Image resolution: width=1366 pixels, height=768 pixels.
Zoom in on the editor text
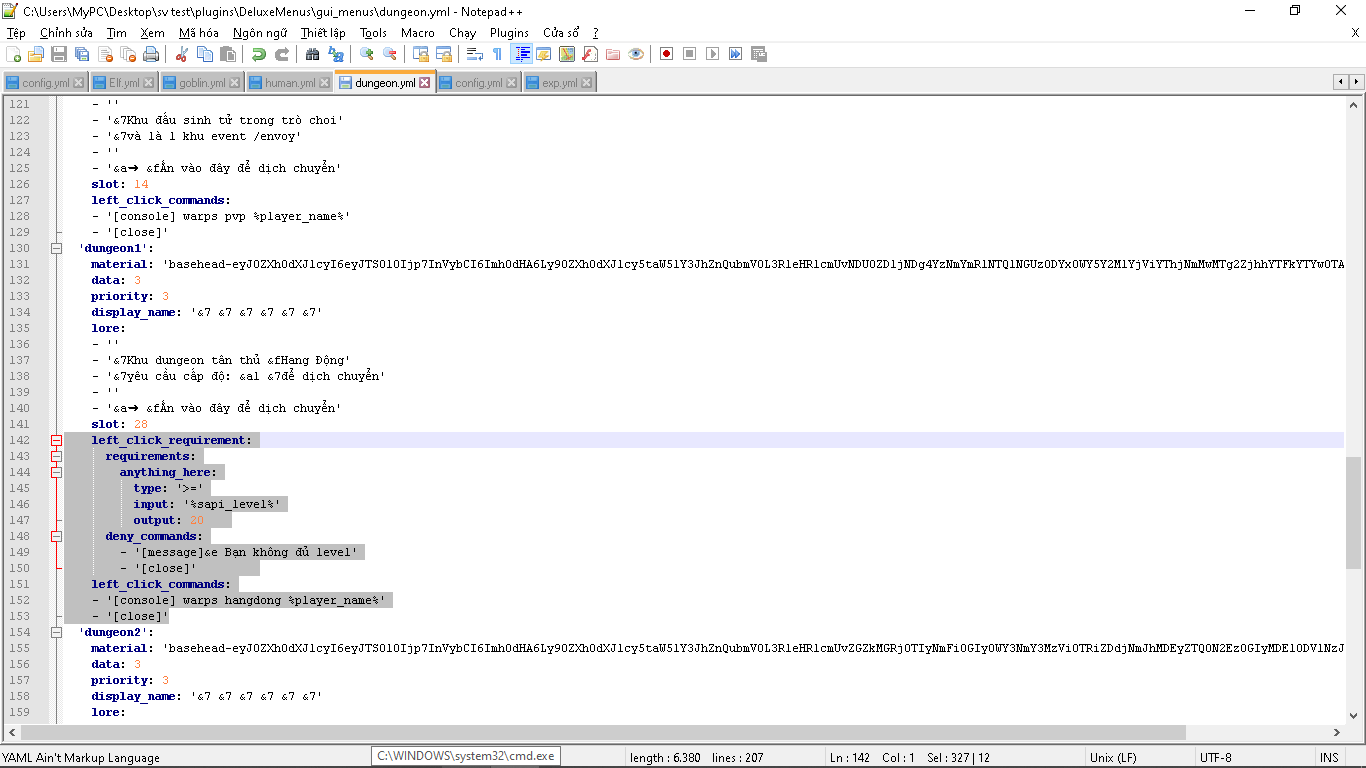coord(367,54)
